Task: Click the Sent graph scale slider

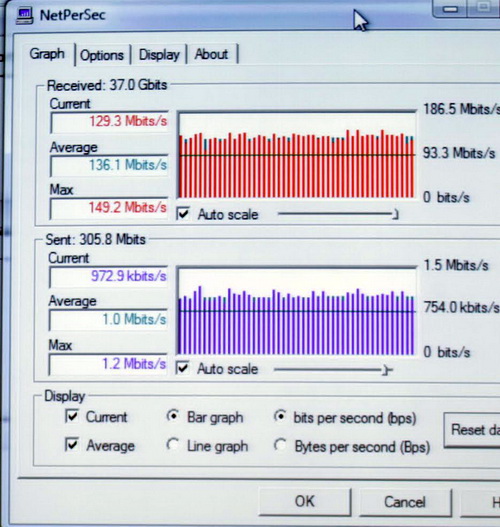Action: [333, 370]
